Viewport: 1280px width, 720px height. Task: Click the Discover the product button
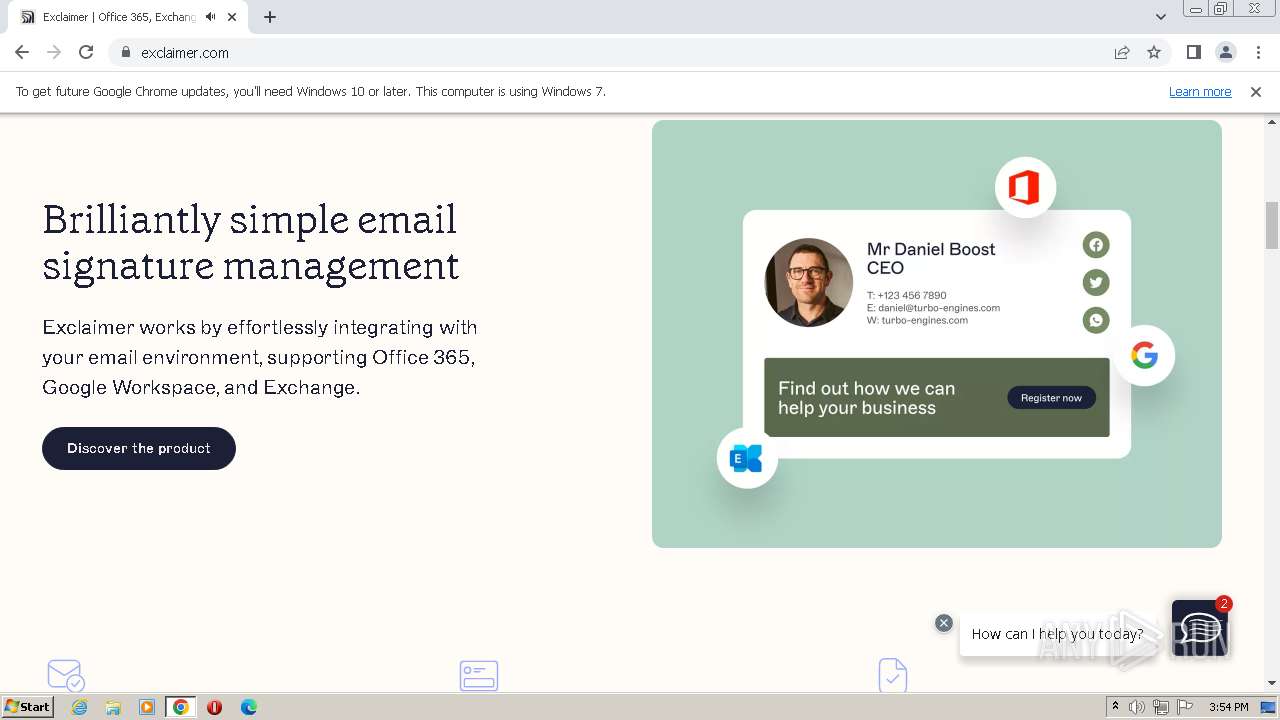tap(139, 448)
